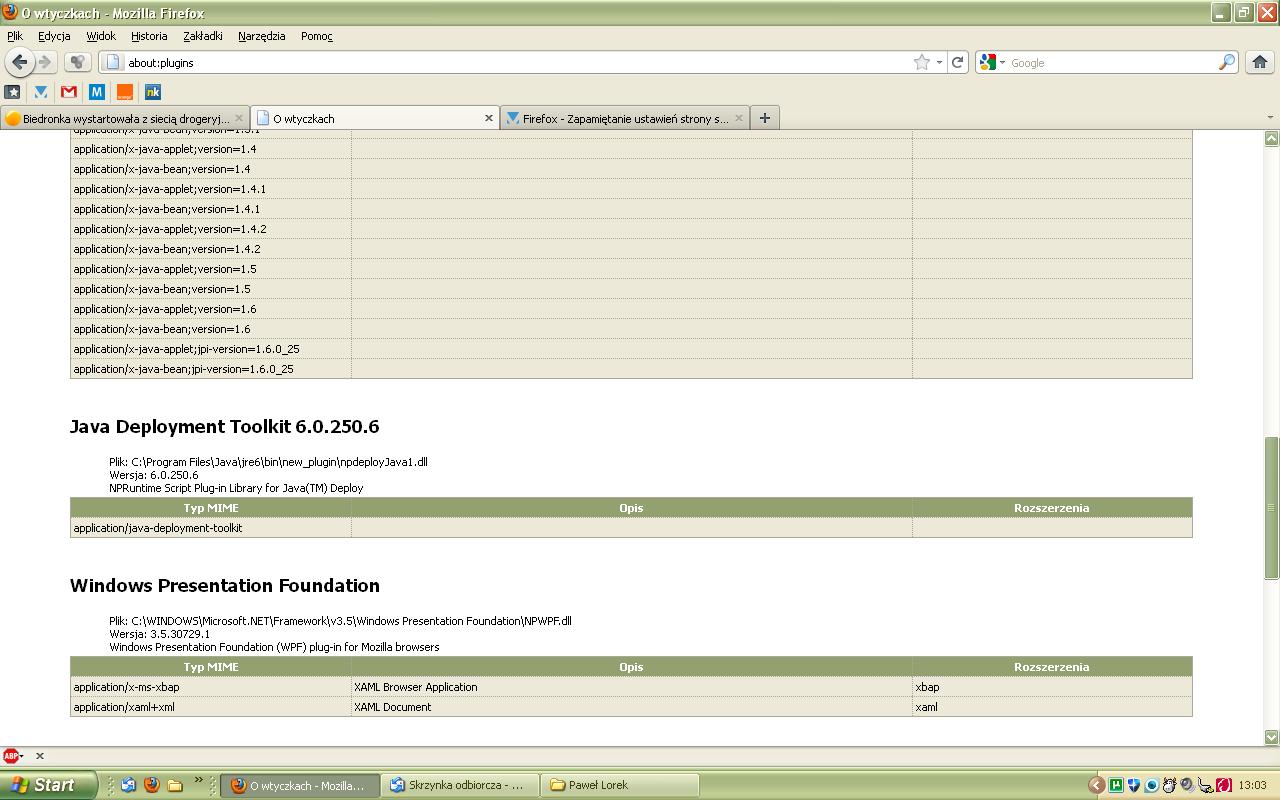This screenshot has width=1280, height=800.
Task: Open the 'Paweł Lorek' folder taskbar button
Action: click(x=620, y=785)
